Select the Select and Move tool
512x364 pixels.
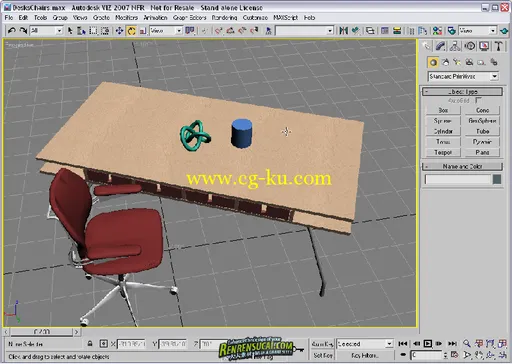[119, 31]
